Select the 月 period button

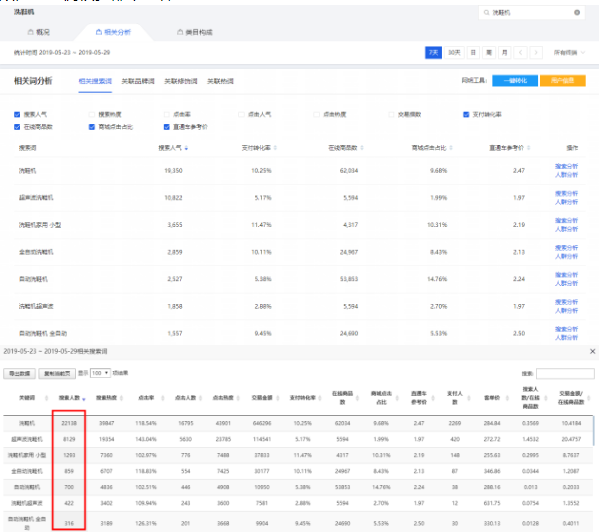click(x=505, y=53)
